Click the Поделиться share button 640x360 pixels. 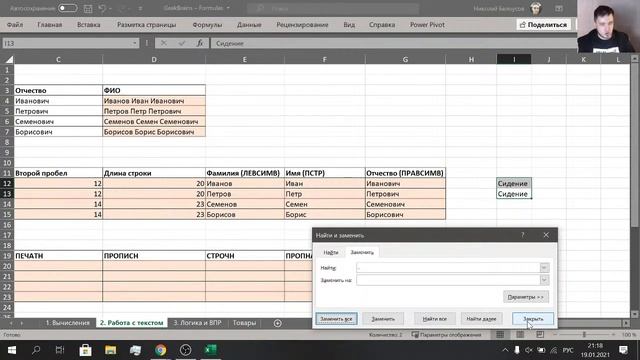543,25
